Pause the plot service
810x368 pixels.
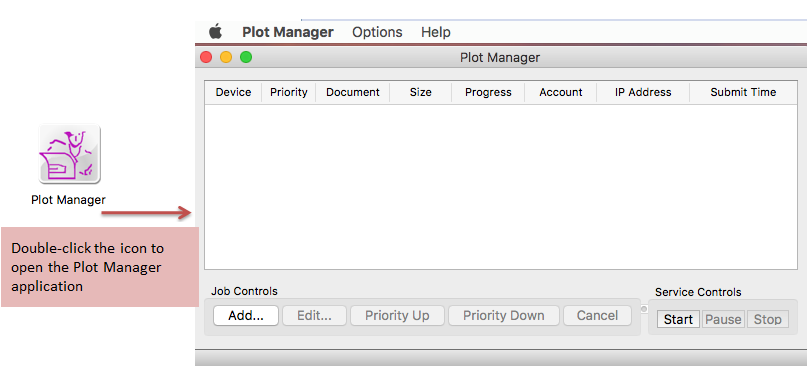[723, 319]
